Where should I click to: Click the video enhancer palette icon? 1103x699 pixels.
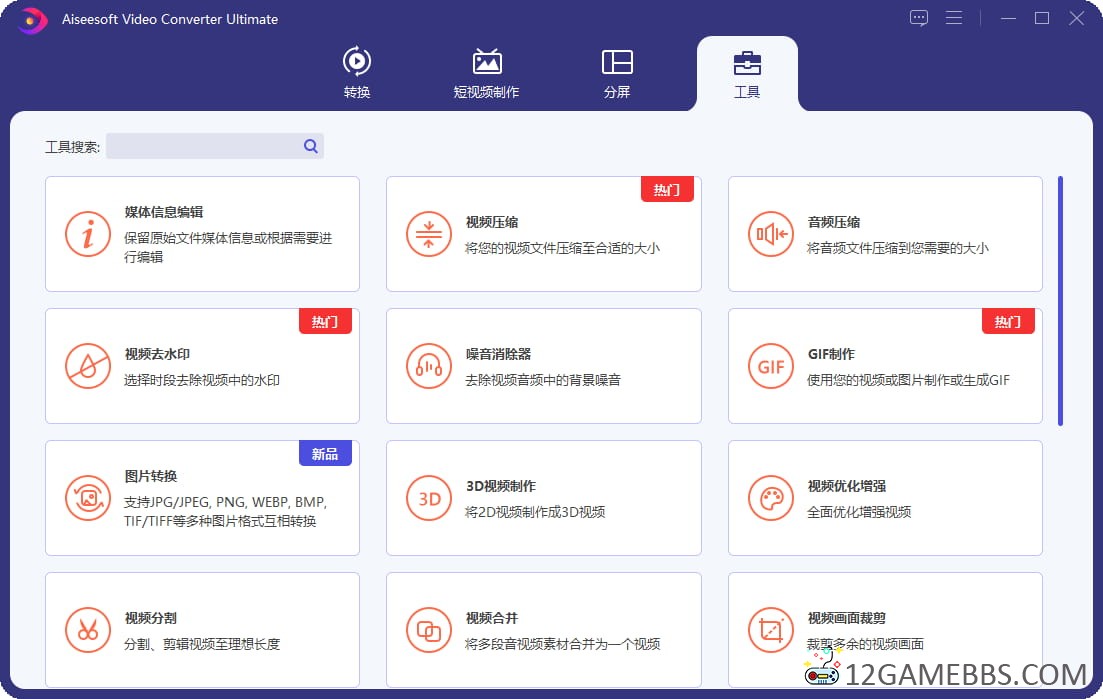pyautogui.click(x=770, y=499)
